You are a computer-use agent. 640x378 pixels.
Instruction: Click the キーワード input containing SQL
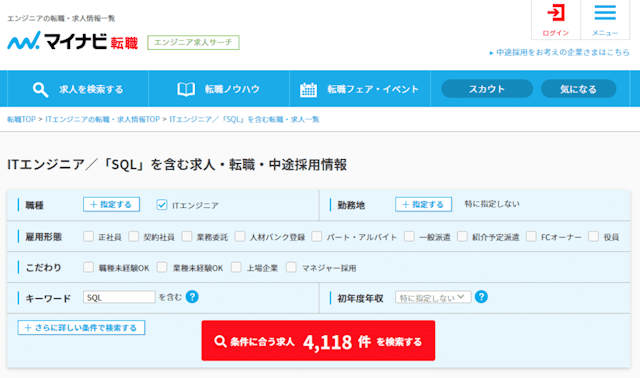click(x=119, y=297)
